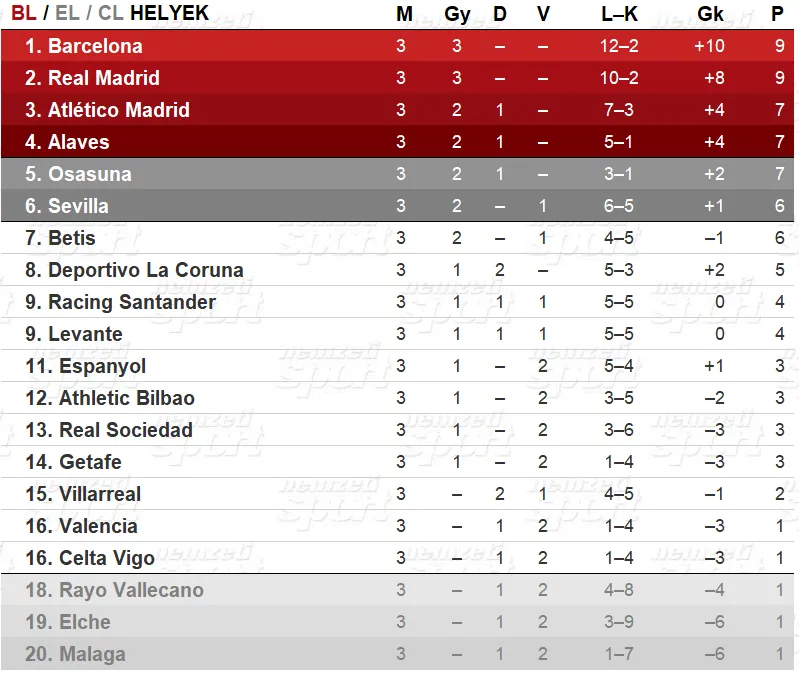Open the Real Madrid team entry

point(103,78)
